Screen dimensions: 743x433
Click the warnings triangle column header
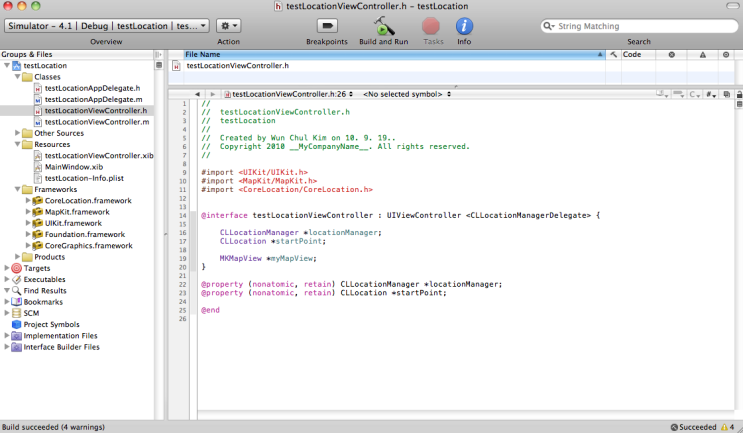click(x=703, y=54)
